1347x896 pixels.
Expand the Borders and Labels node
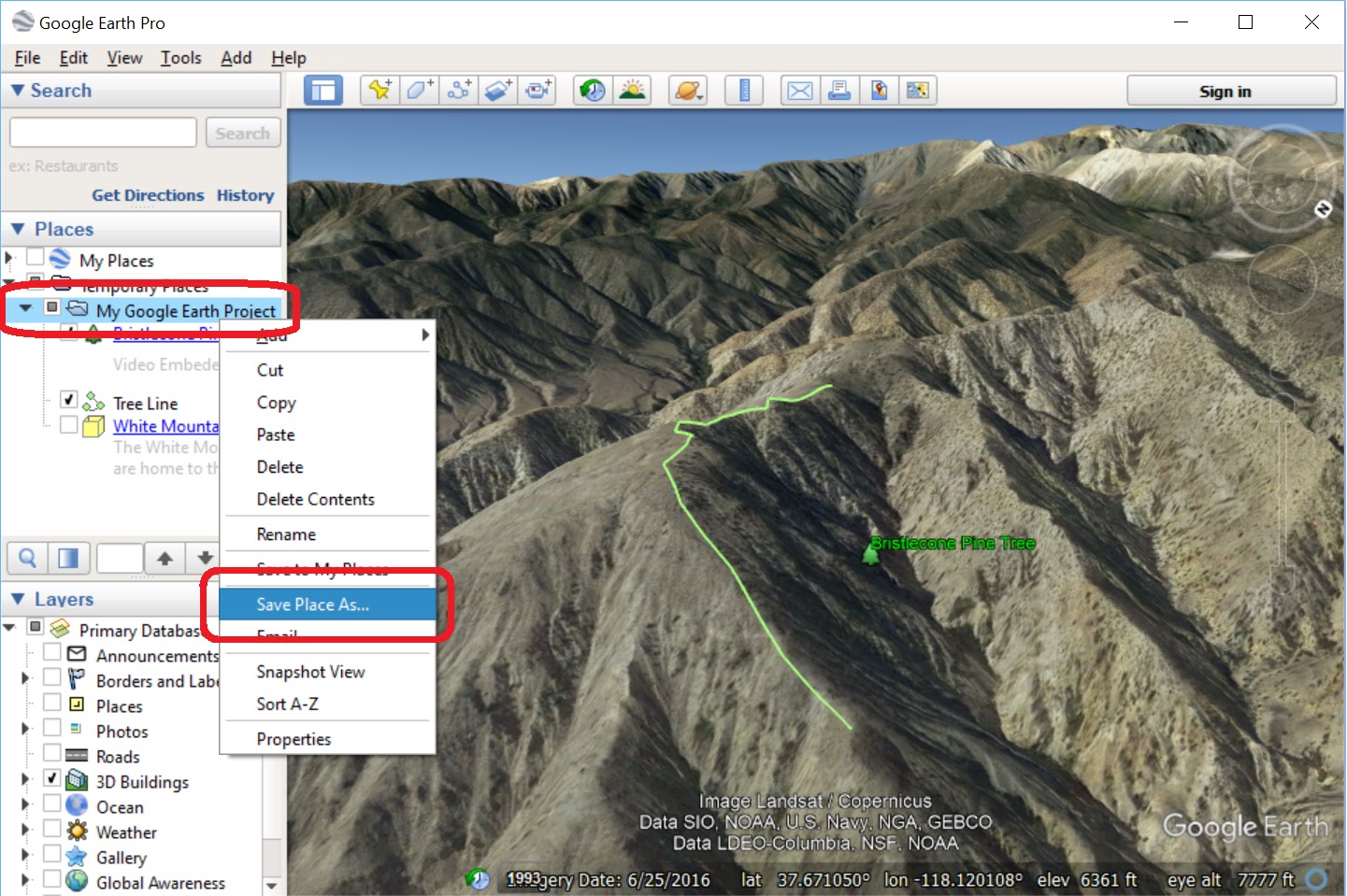pyautogui.click(x=26, y=678)
